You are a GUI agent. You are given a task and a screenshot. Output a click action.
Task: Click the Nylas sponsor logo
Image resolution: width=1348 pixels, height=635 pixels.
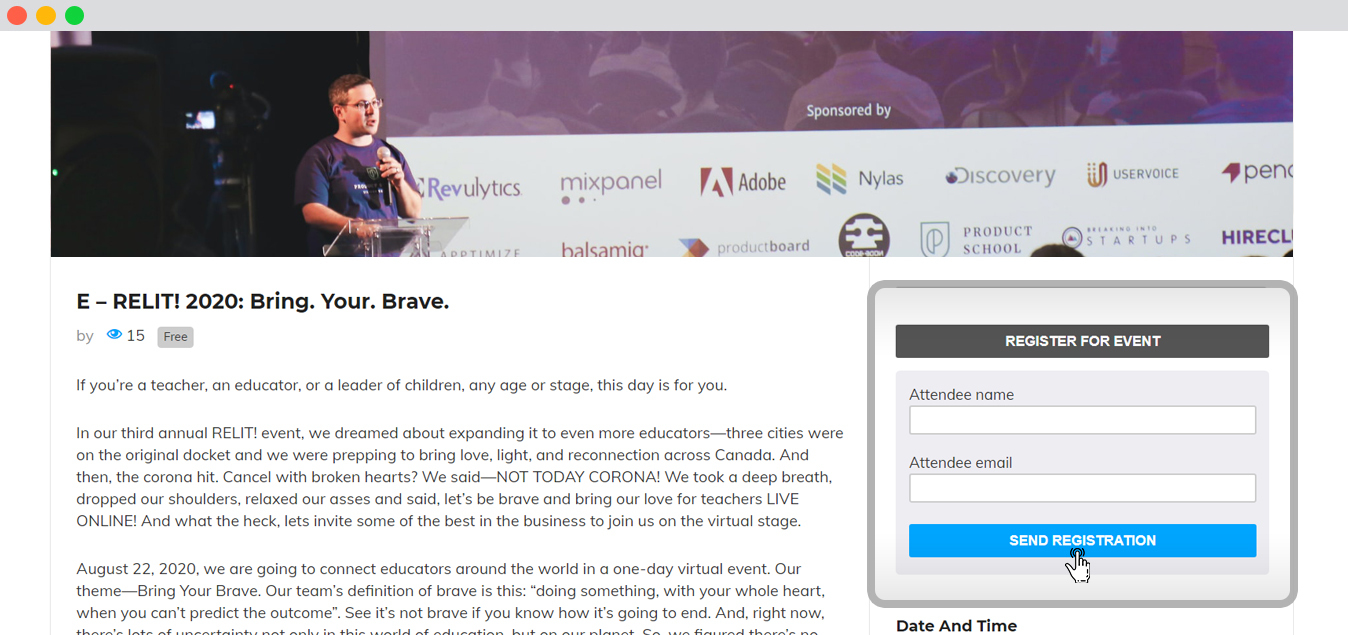click(x=860, y=179)
